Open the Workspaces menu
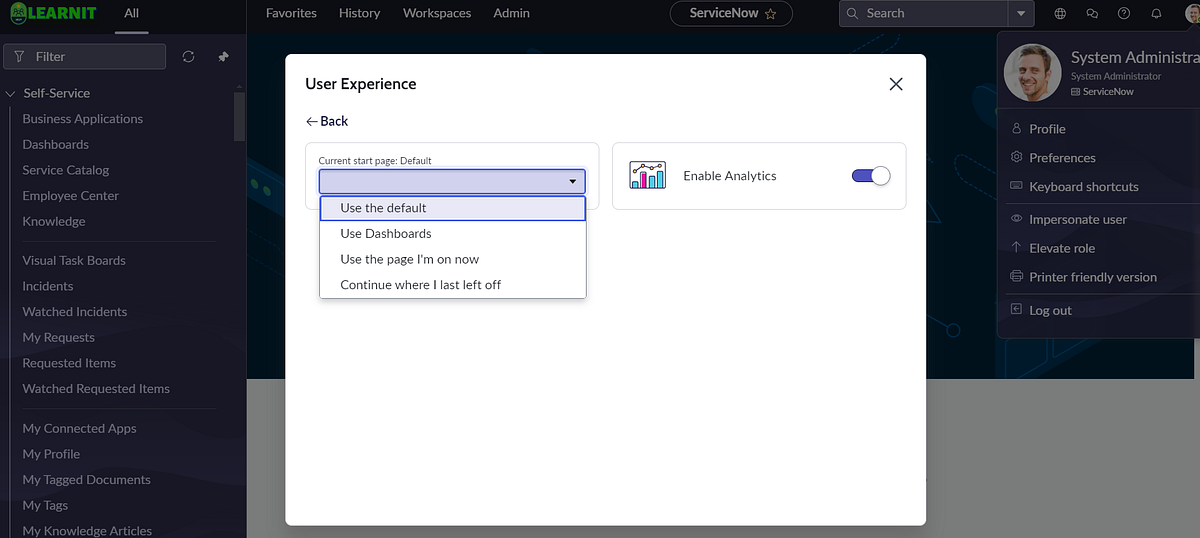 click(437, 13)
